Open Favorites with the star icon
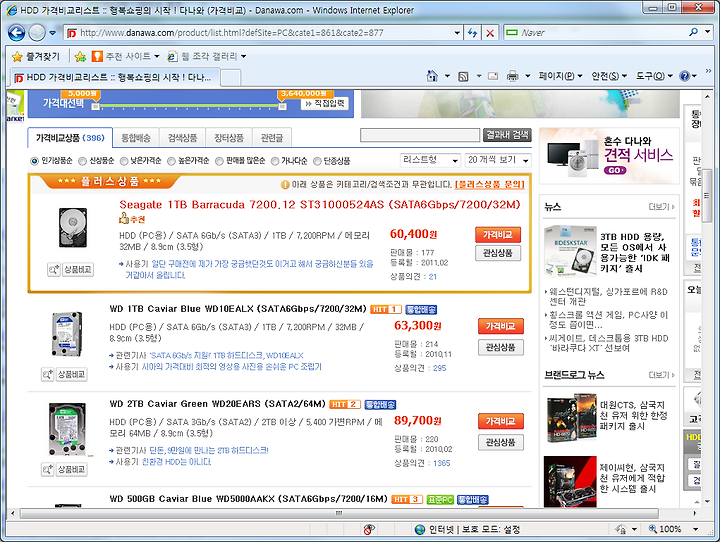Screen dimensions: 720x542 (17, 56)
